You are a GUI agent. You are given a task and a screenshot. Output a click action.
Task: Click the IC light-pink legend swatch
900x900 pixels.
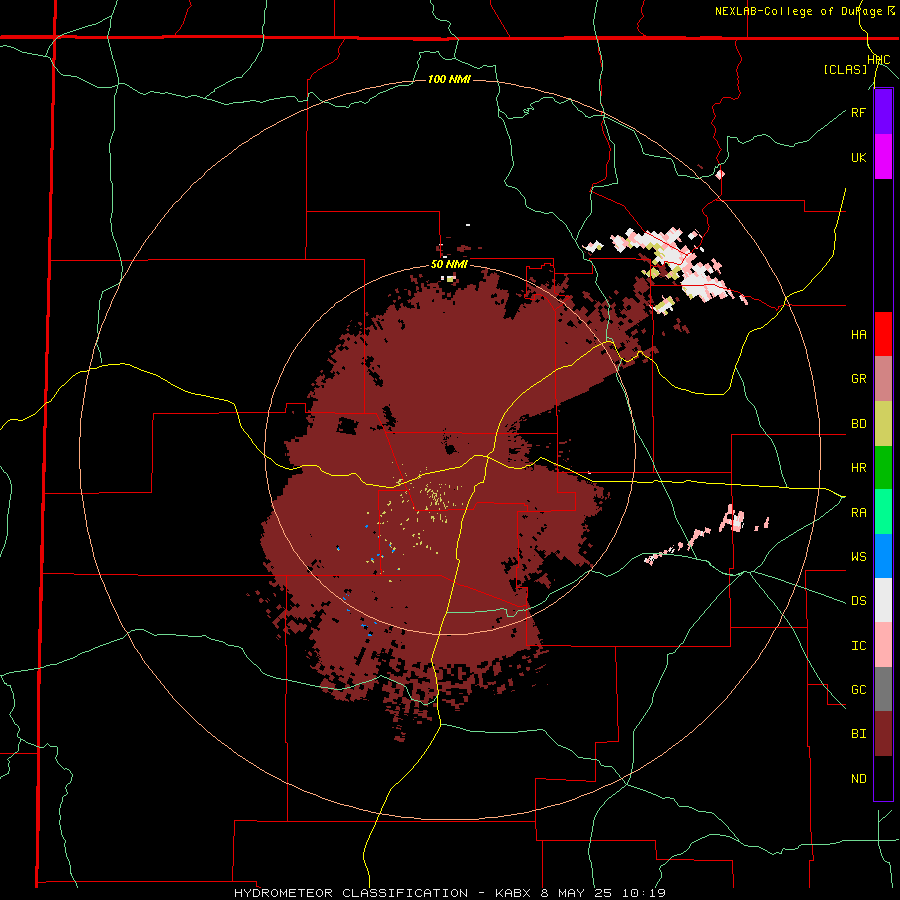tap(883, 645)
